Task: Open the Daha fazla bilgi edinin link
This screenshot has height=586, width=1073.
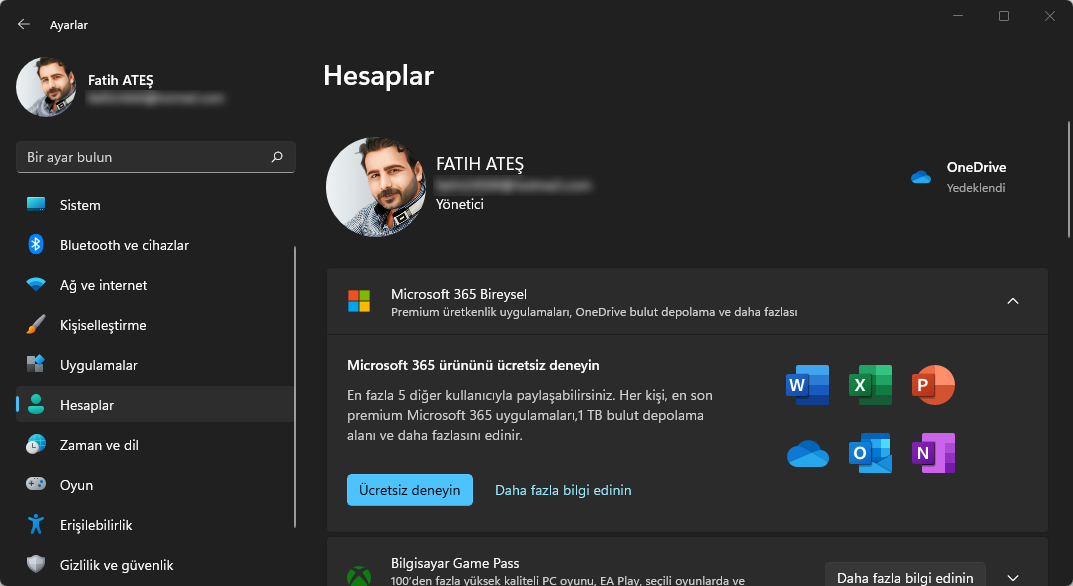Action: coord(563,490)
